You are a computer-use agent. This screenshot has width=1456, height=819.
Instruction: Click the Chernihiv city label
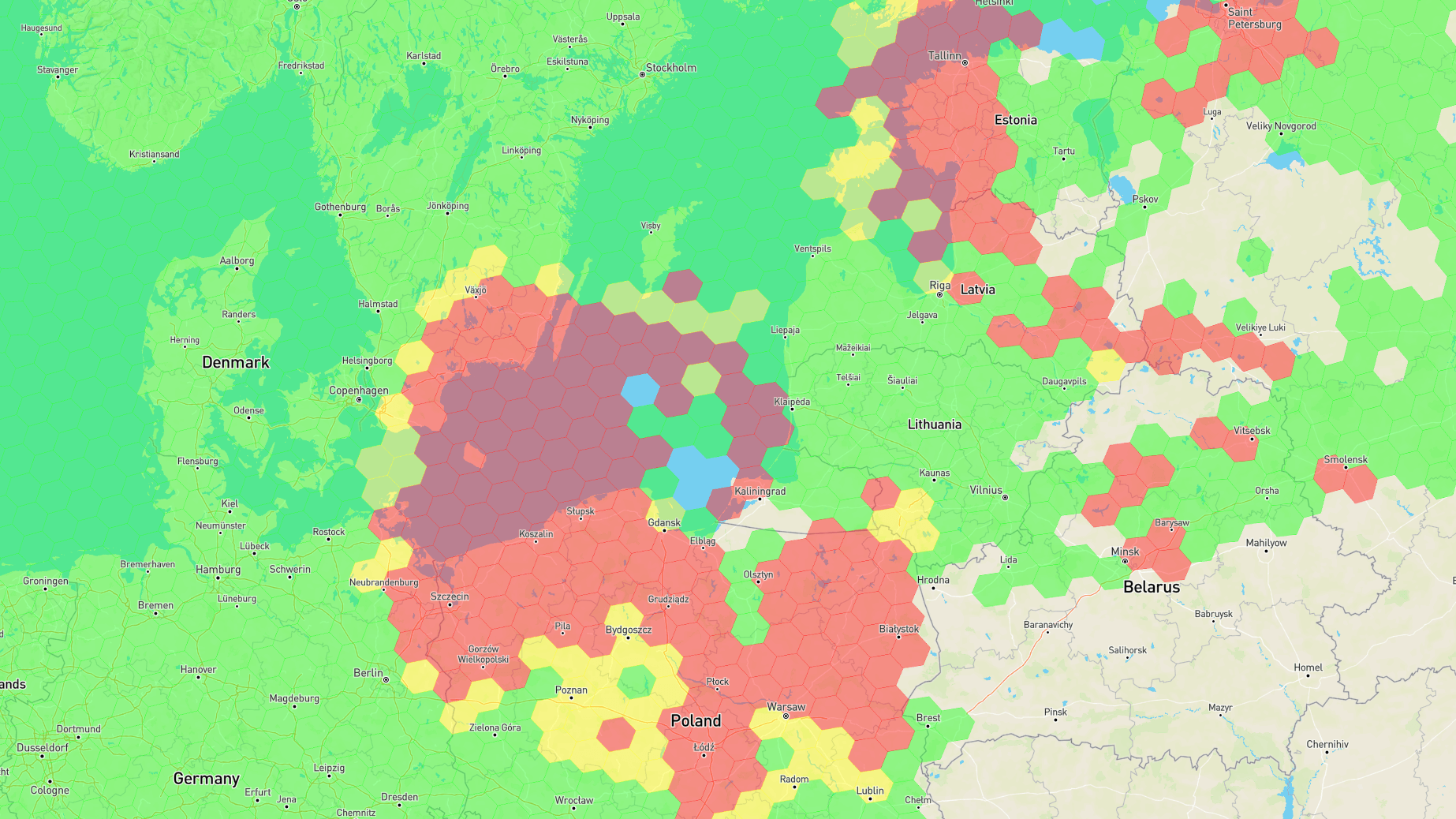coord(1327,745)
